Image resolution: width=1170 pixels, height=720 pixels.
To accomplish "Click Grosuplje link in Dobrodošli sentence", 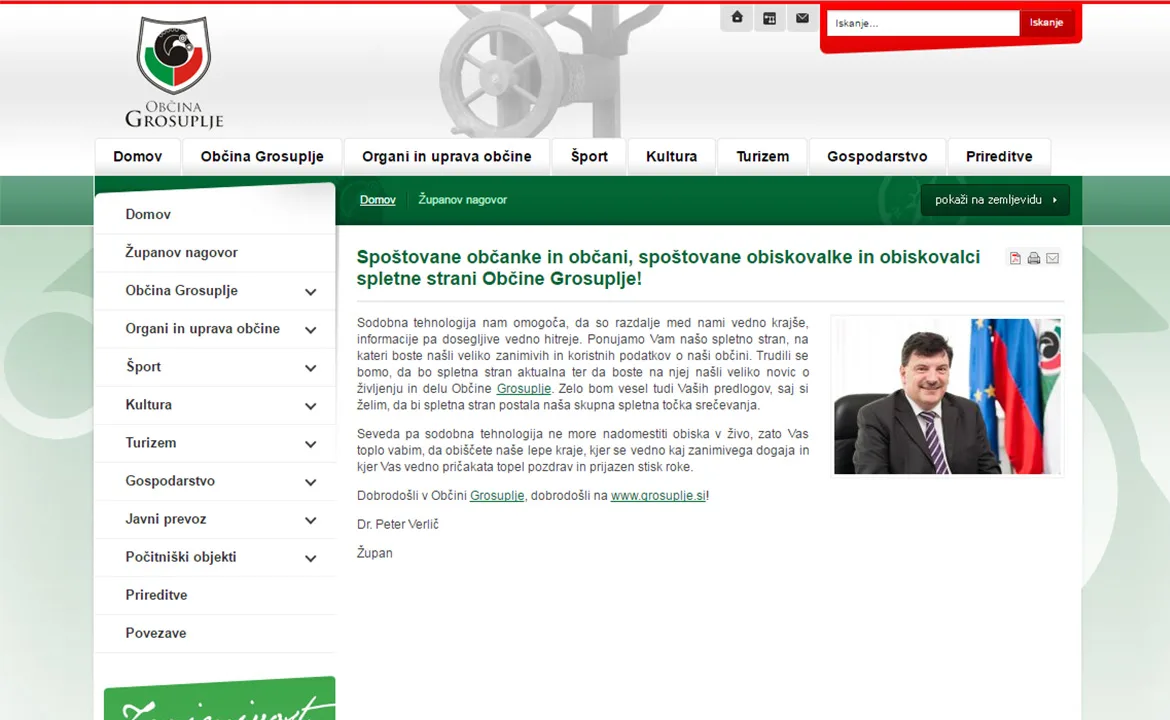I will coord(497,495).
